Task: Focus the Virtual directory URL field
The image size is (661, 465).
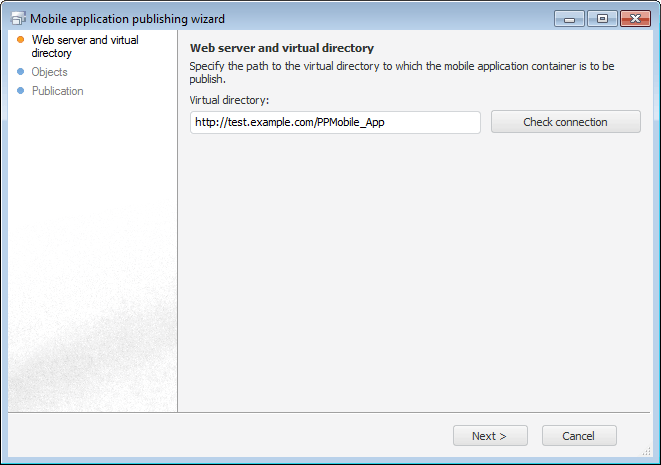Action: coord(335,122)
